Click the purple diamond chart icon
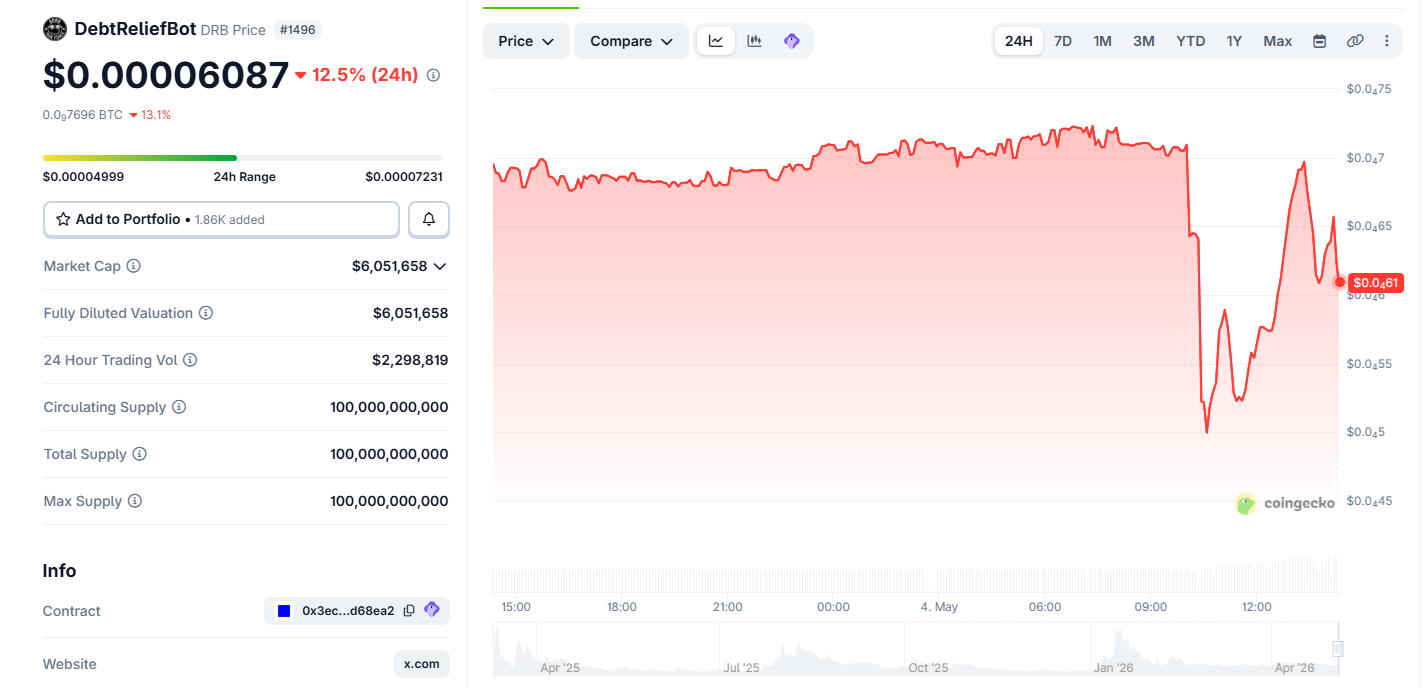The height and width of the screenshot is (688, 1423). pos(792,41)
